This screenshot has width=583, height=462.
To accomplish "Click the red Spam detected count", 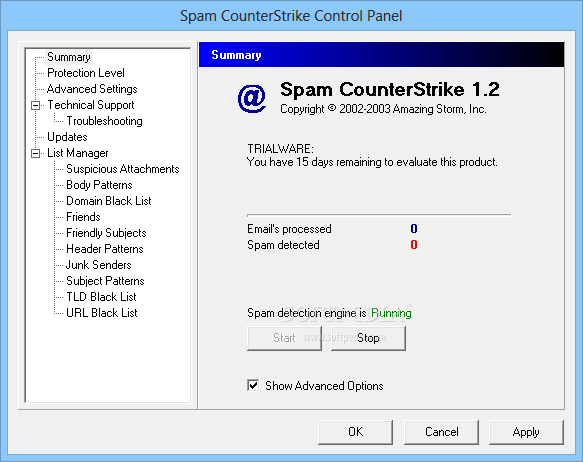I will (x=414, y=245).
